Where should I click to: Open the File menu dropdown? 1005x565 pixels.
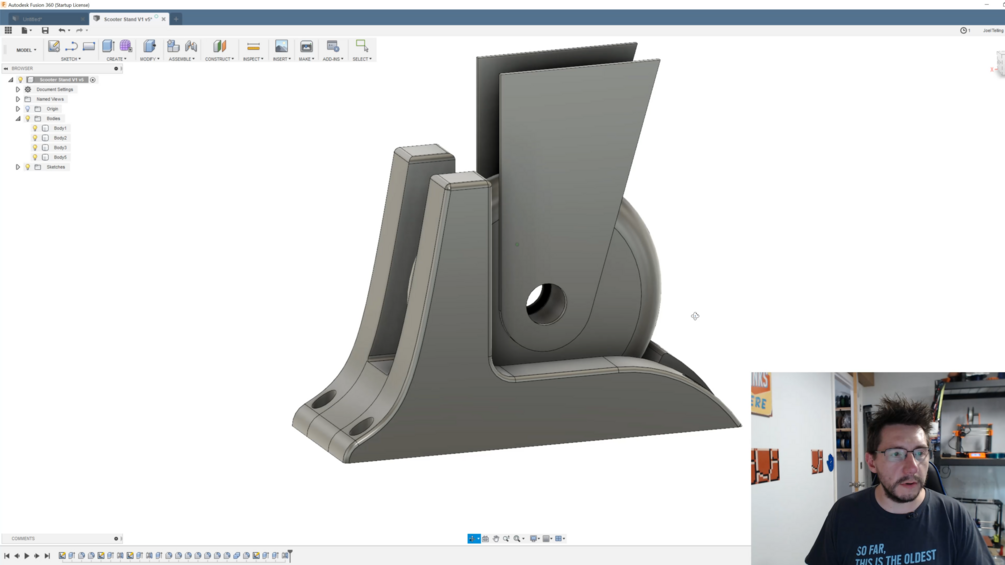click(x=26, y=30)
